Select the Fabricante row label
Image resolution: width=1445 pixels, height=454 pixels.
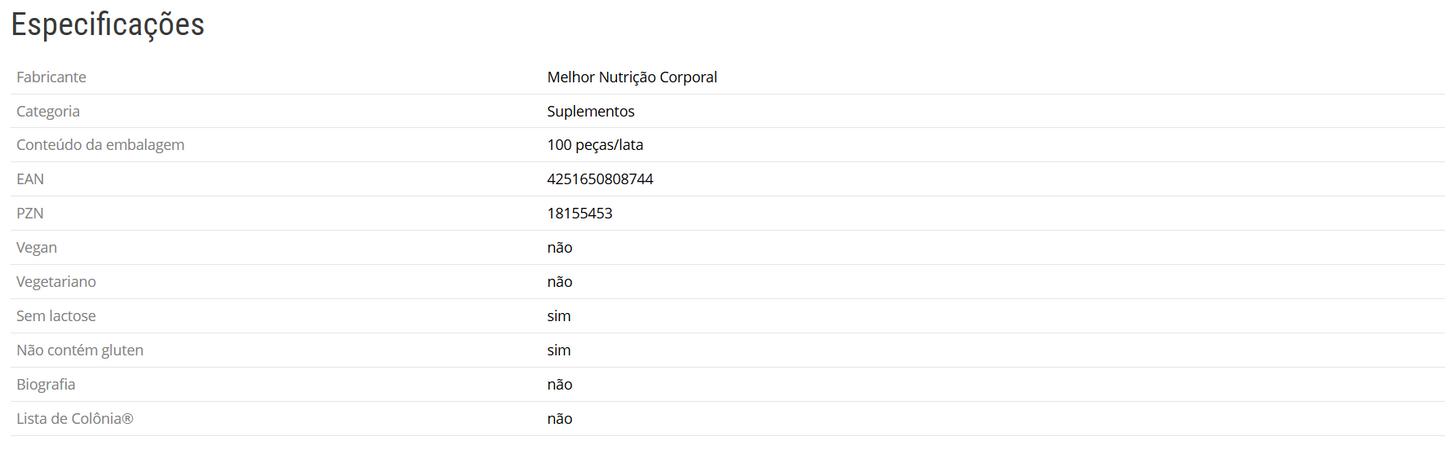51,77
